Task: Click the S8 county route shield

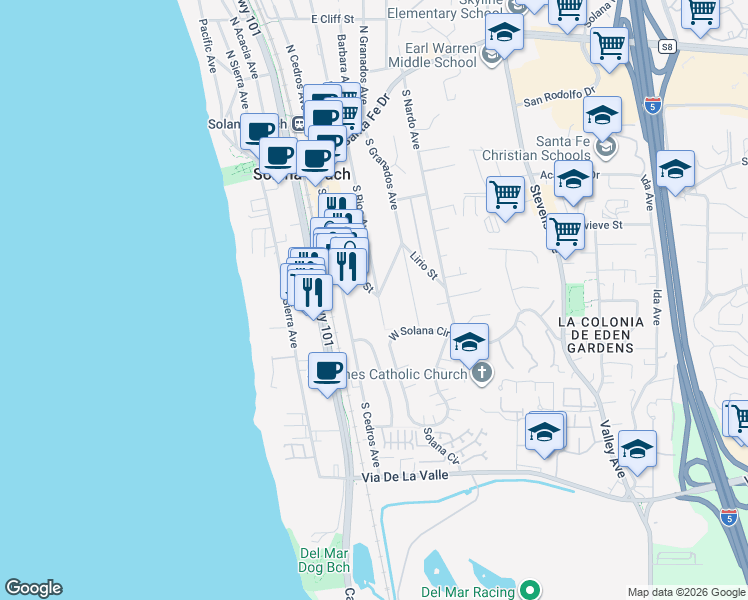Action: 667,47
